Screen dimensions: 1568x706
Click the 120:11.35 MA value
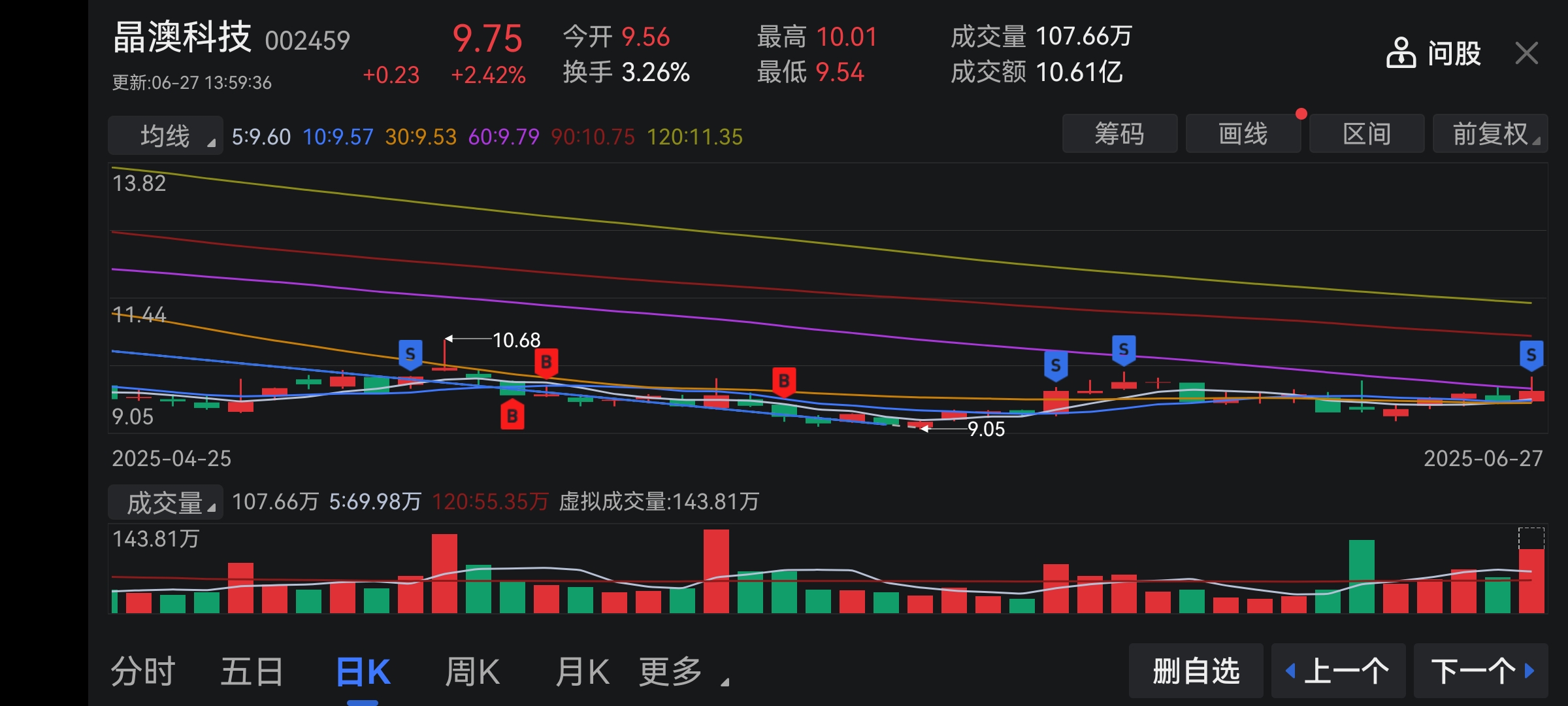click(694, 137)
